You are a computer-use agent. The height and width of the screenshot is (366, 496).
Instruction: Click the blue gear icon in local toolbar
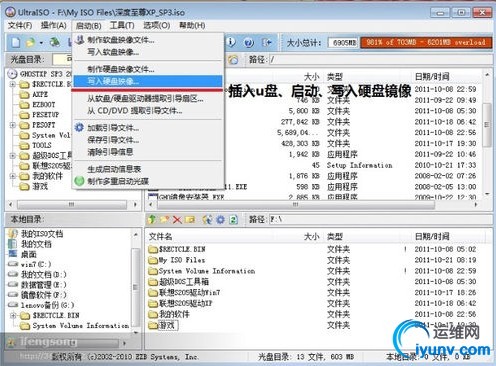220,219
